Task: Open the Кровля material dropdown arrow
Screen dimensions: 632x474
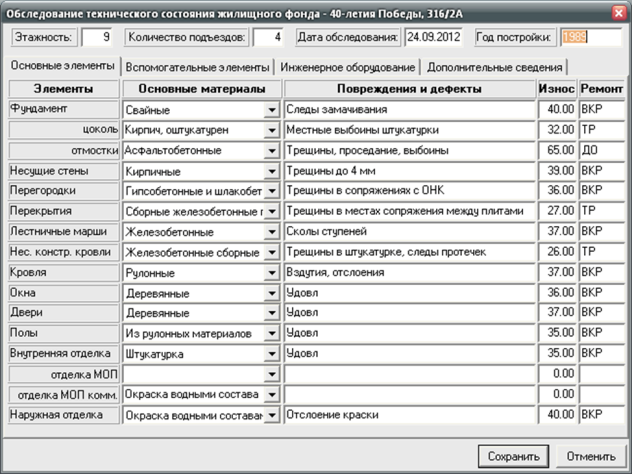Action: coord(272,273)
